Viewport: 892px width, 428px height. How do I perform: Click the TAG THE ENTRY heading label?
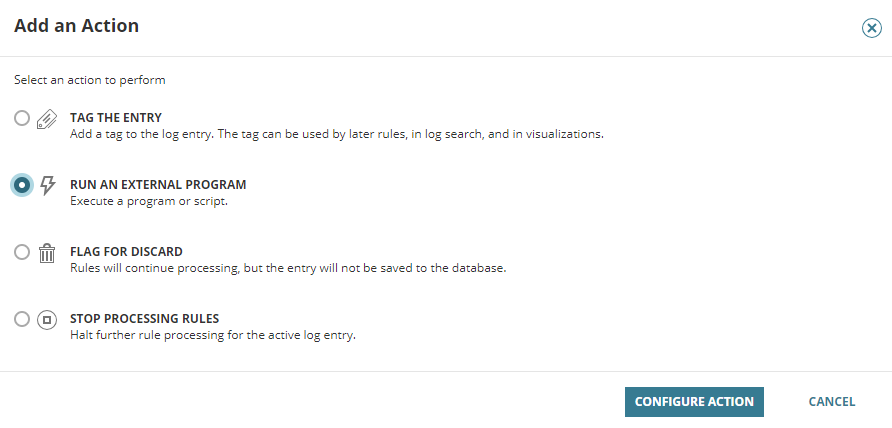pyautogui.click(x=116, y=118)
